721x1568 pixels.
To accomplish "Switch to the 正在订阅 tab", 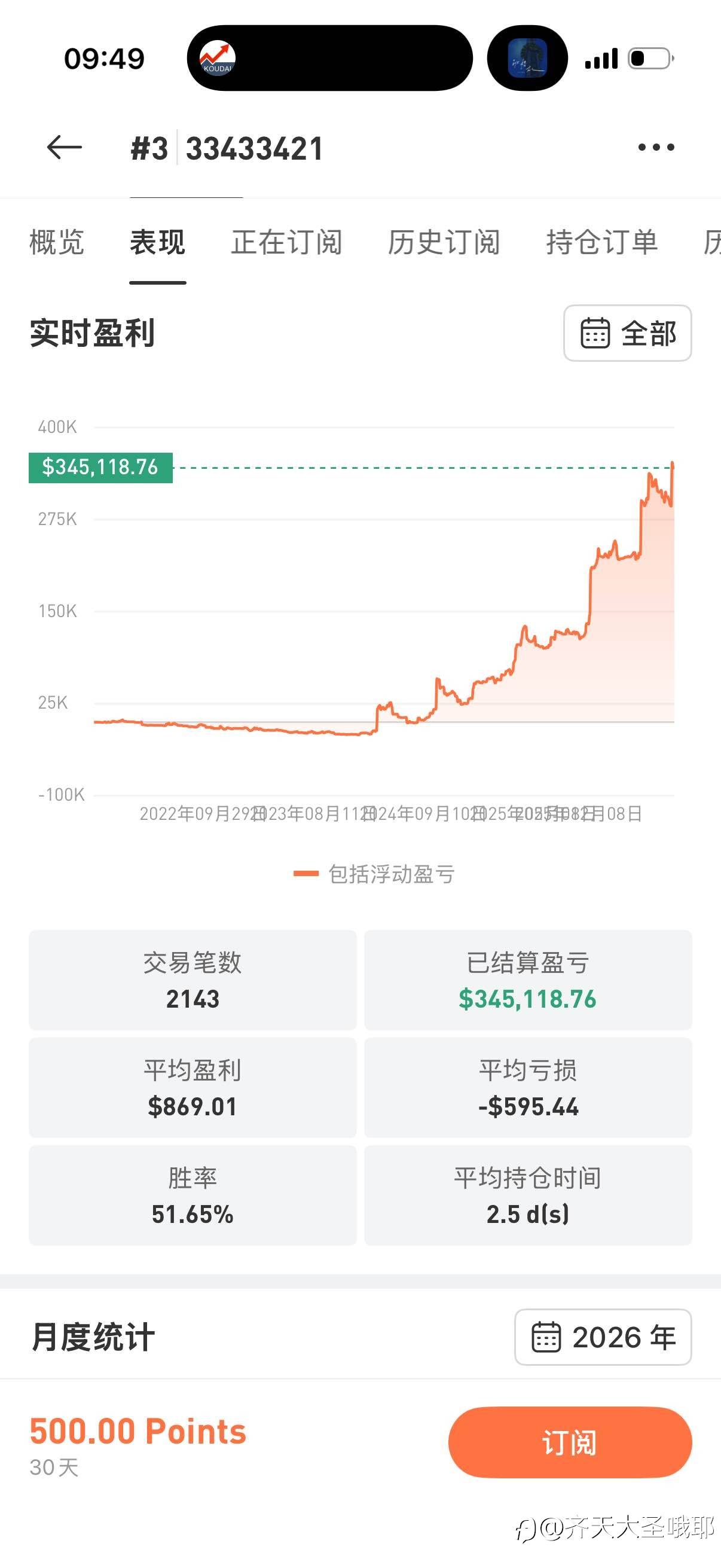I will click(x=286, y=242).
